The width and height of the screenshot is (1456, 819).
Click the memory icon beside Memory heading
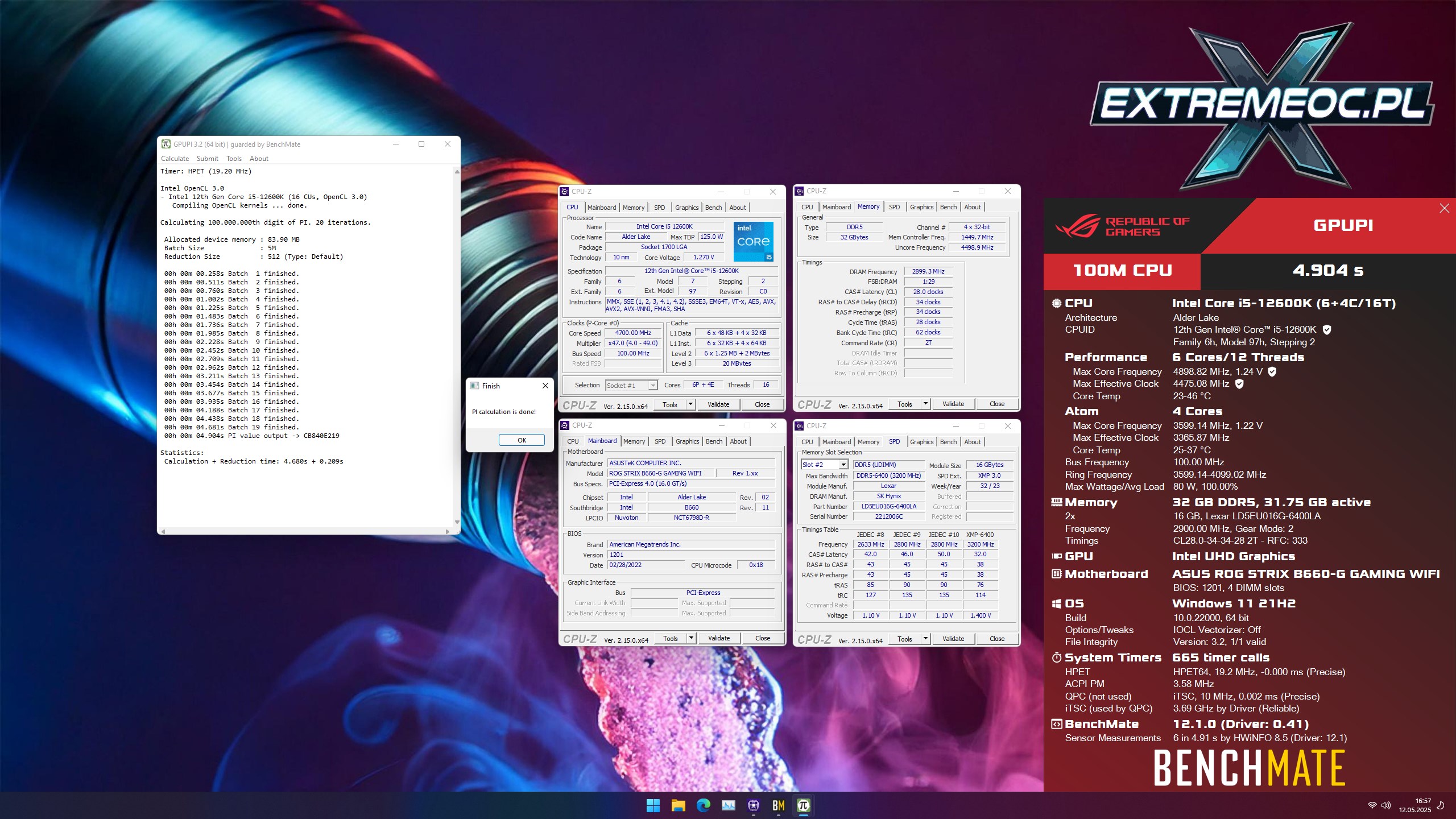pos(1057,502)
